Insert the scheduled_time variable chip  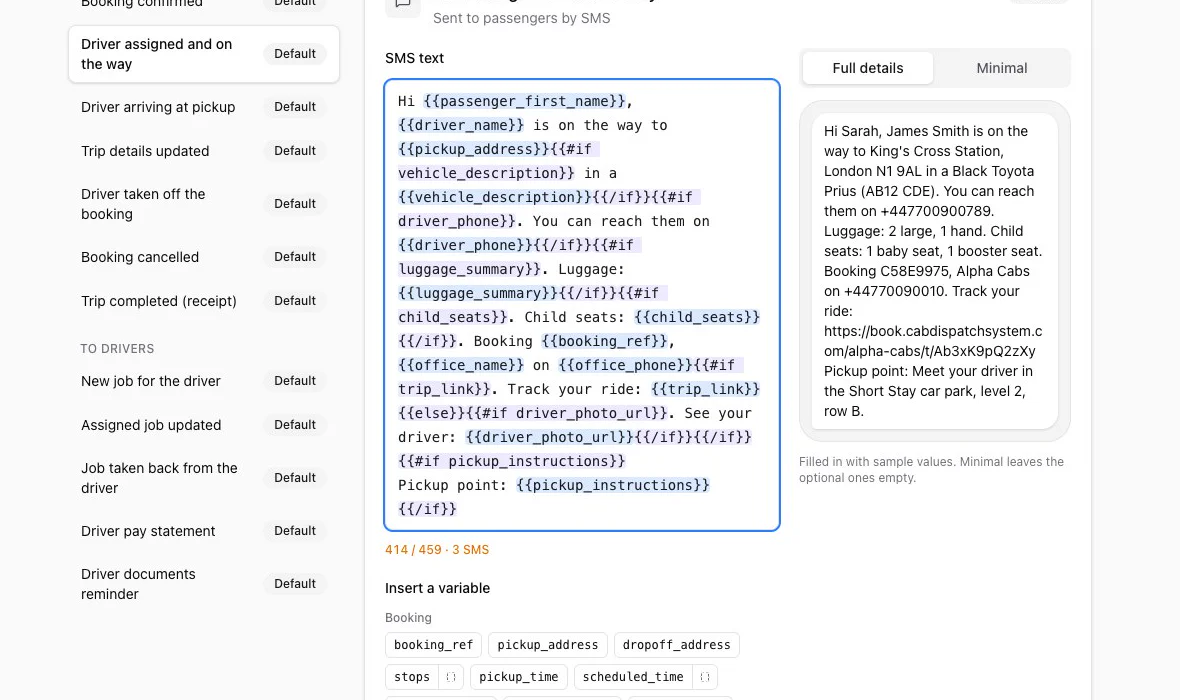click(633, 677)
